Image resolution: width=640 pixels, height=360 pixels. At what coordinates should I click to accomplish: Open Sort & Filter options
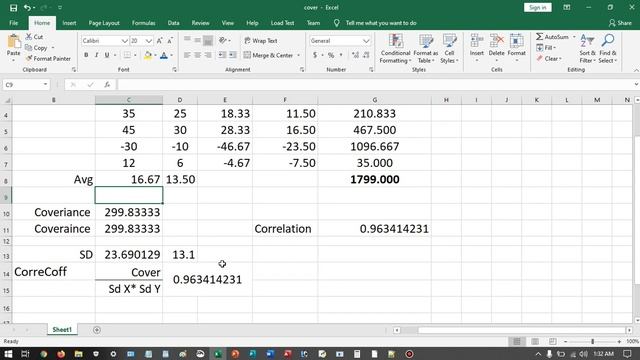click(587, 49)
